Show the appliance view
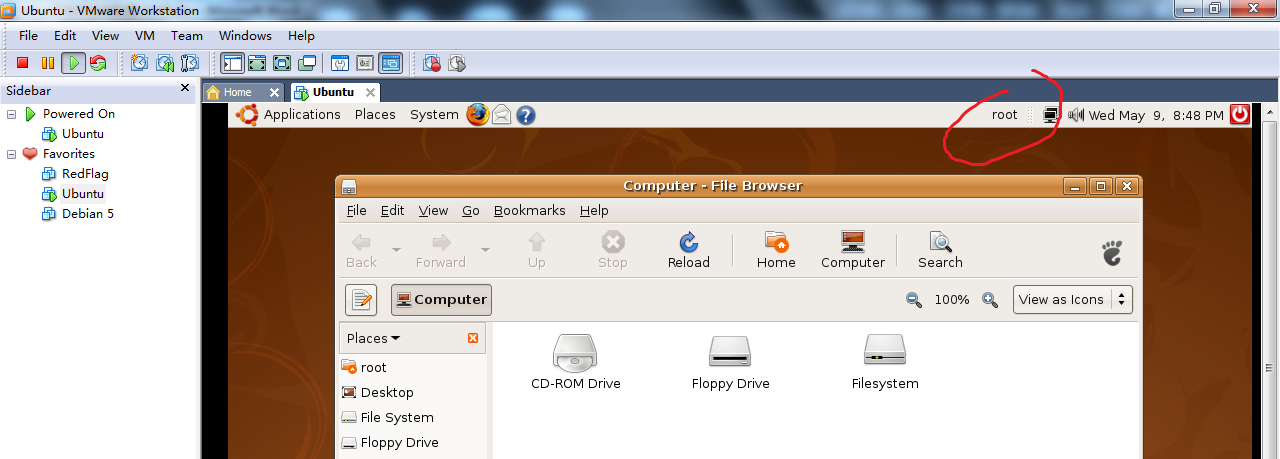 pyautogui.click(x=365, y=63)
